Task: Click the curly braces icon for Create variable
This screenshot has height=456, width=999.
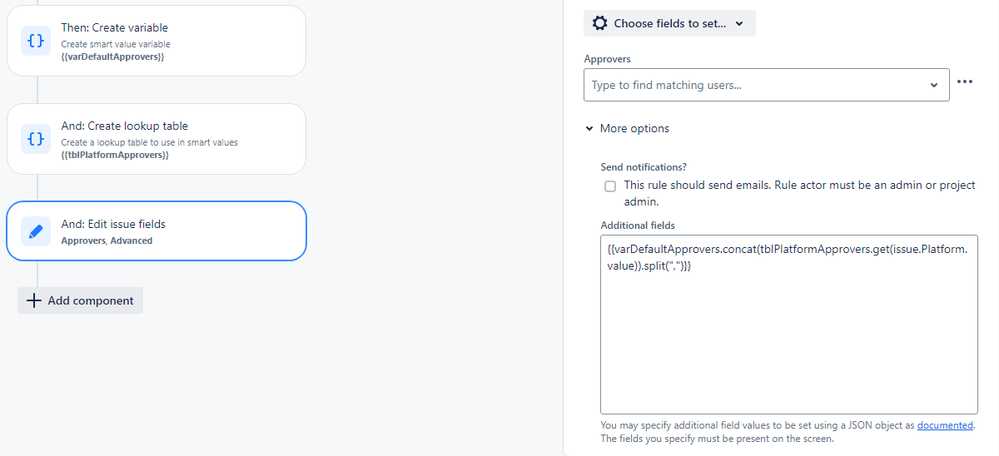Action: pos(36,41)
